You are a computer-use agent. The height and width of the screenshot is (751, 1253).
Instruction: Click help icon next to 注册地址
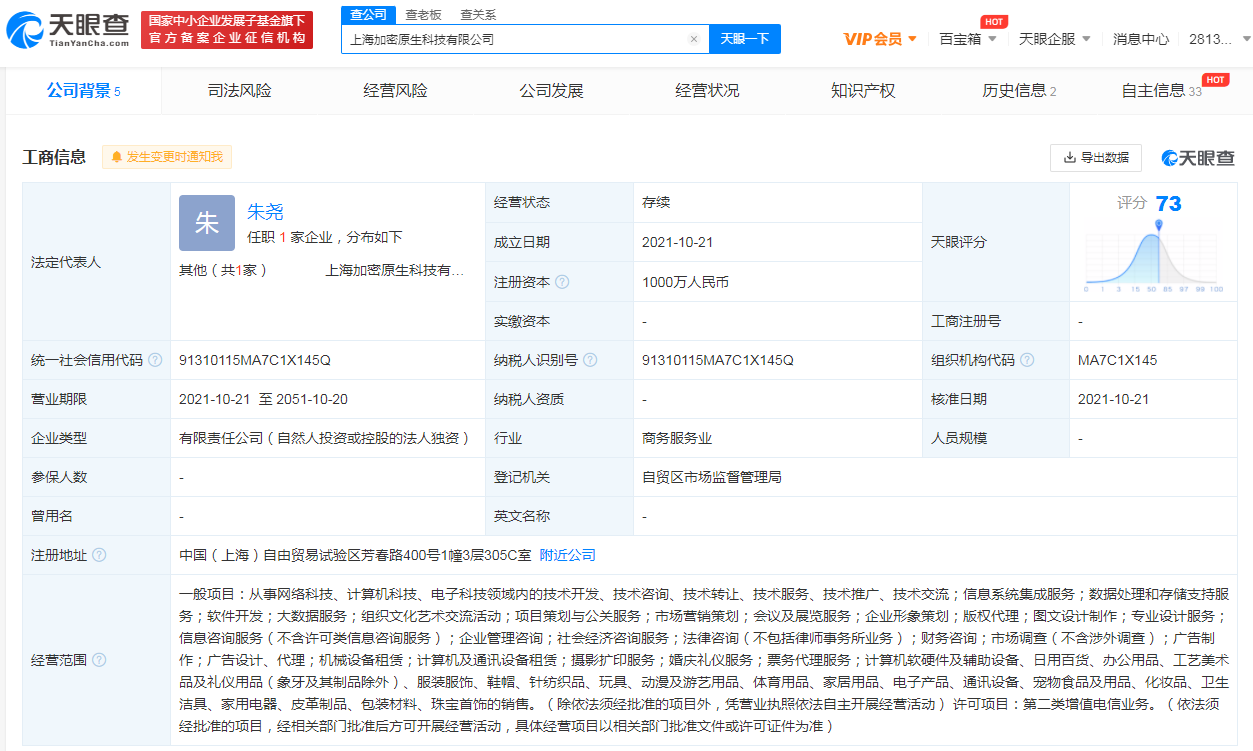99,555
